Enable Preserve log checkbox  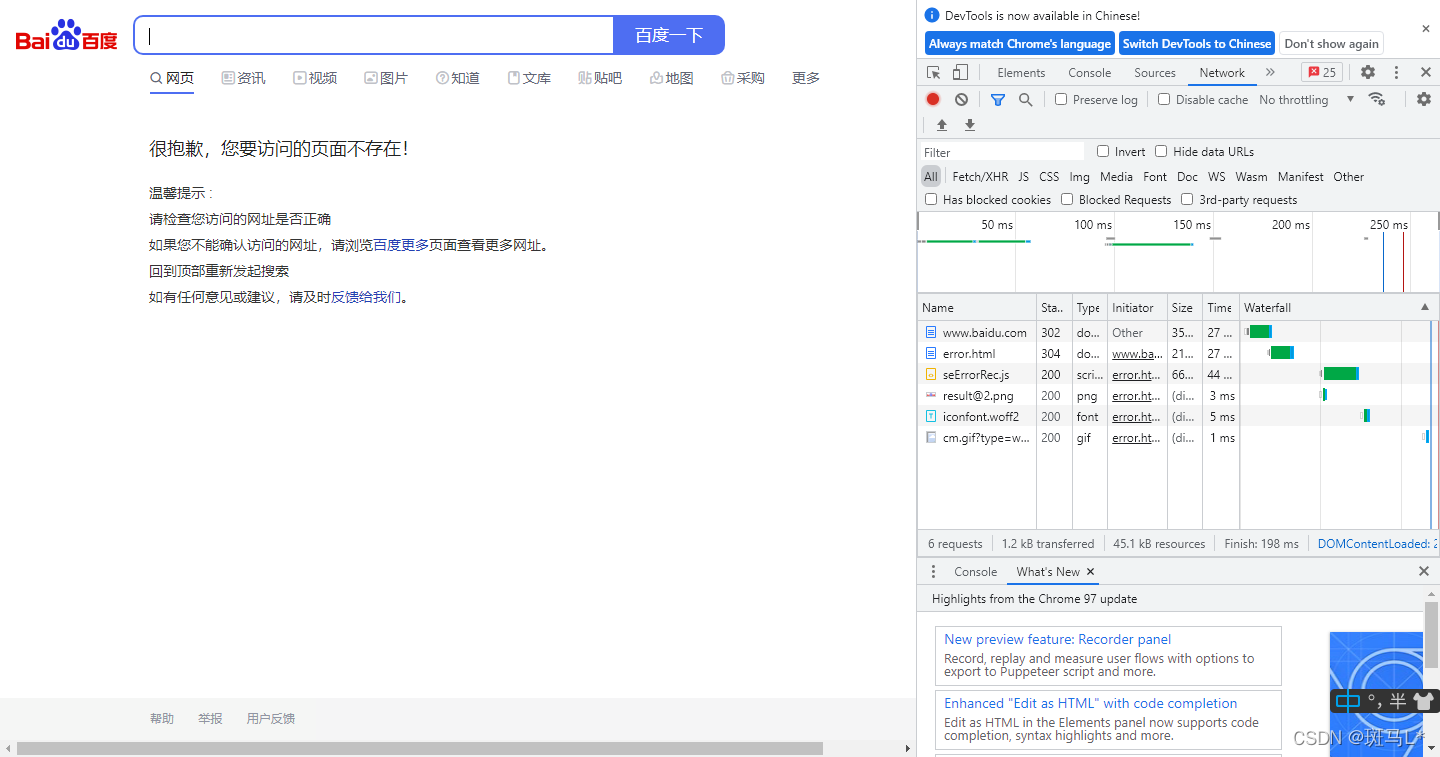coord(1061,99)
